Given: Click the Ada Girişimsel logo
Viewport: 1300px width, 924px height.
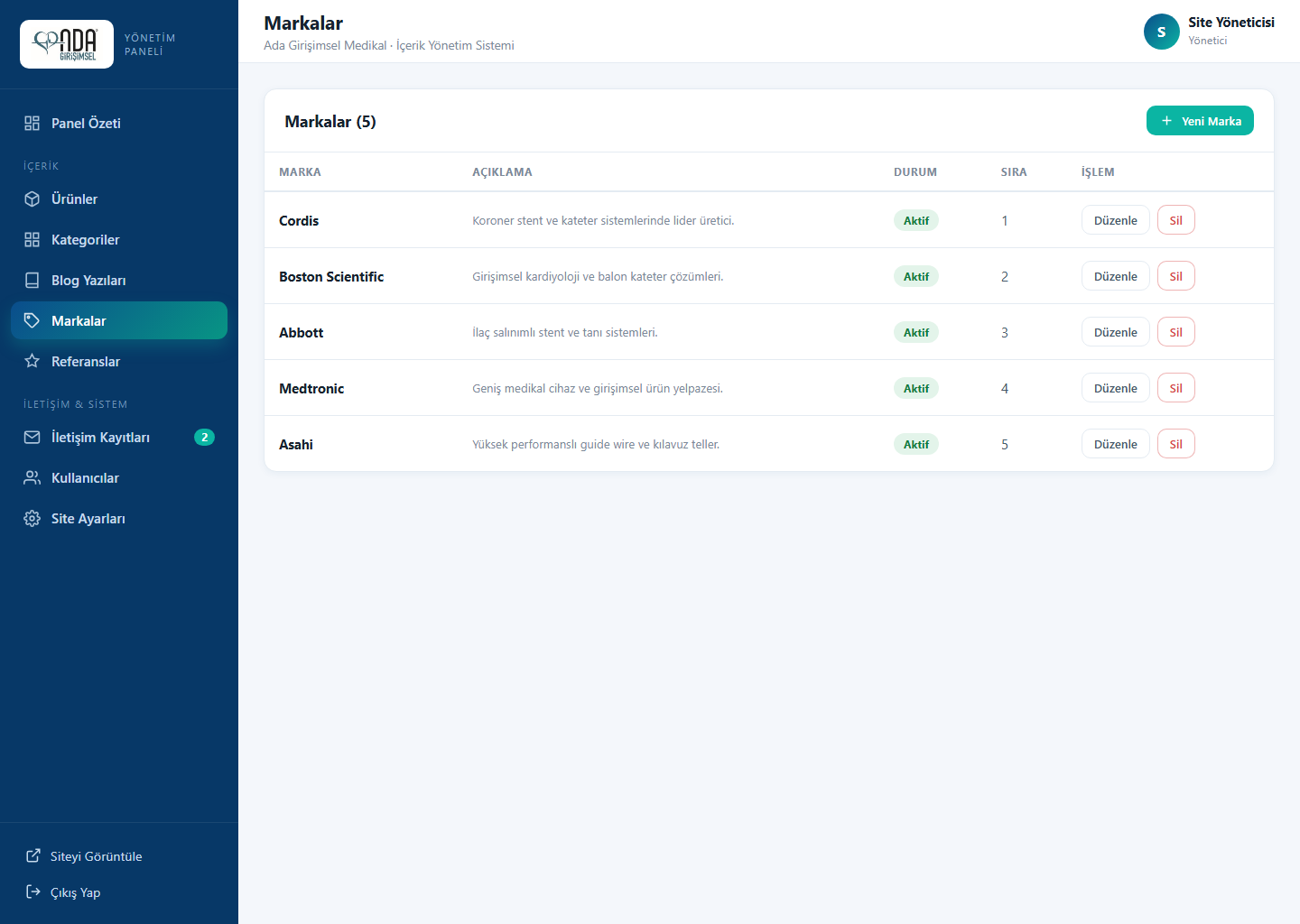Looking at the screenshot, I should click(x=67, y=44).
